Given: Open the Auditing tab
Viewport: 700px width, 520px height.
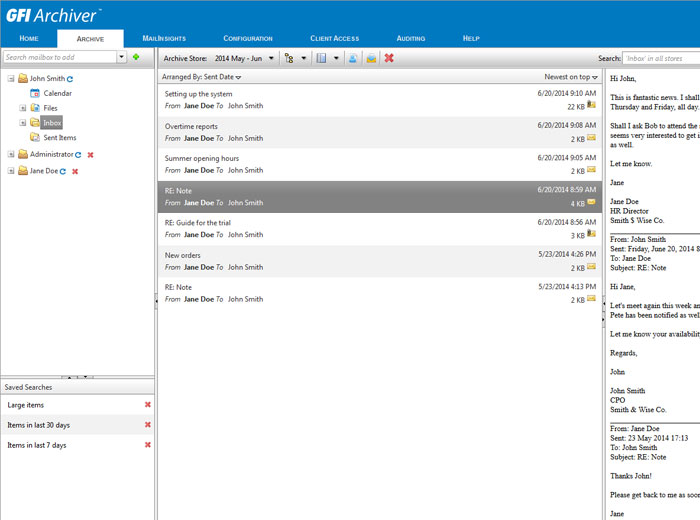Looking at the screenshot, I should (x=411, y=38).
